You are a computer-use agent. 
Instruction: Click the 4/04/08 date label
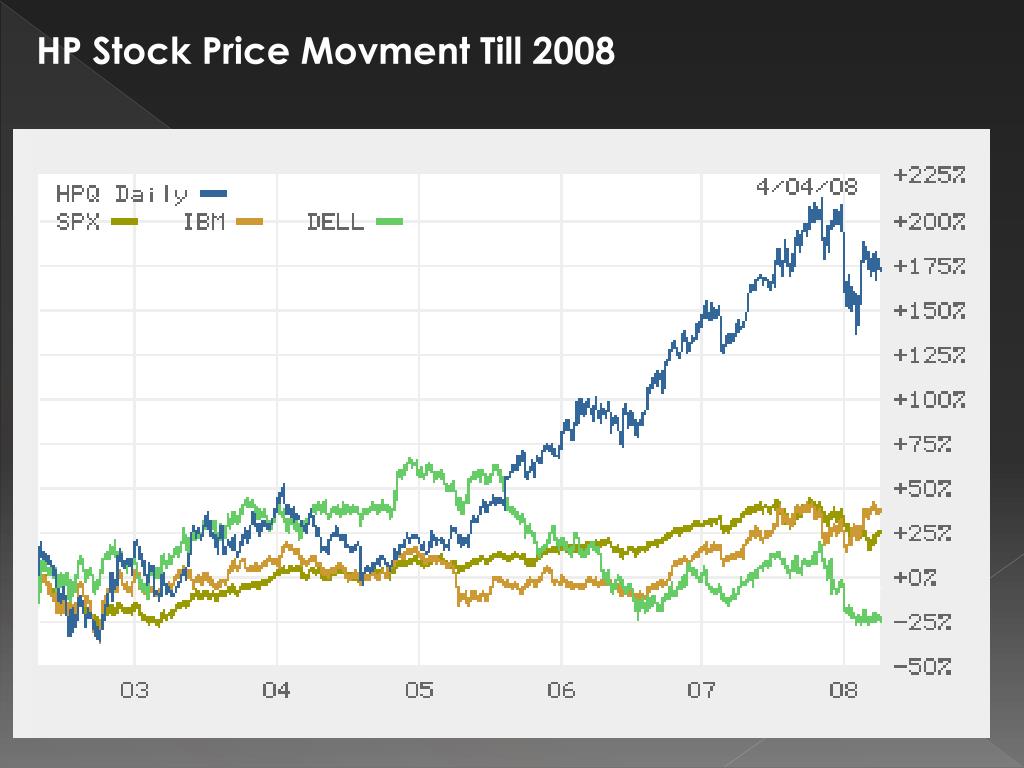coord(807,187)
